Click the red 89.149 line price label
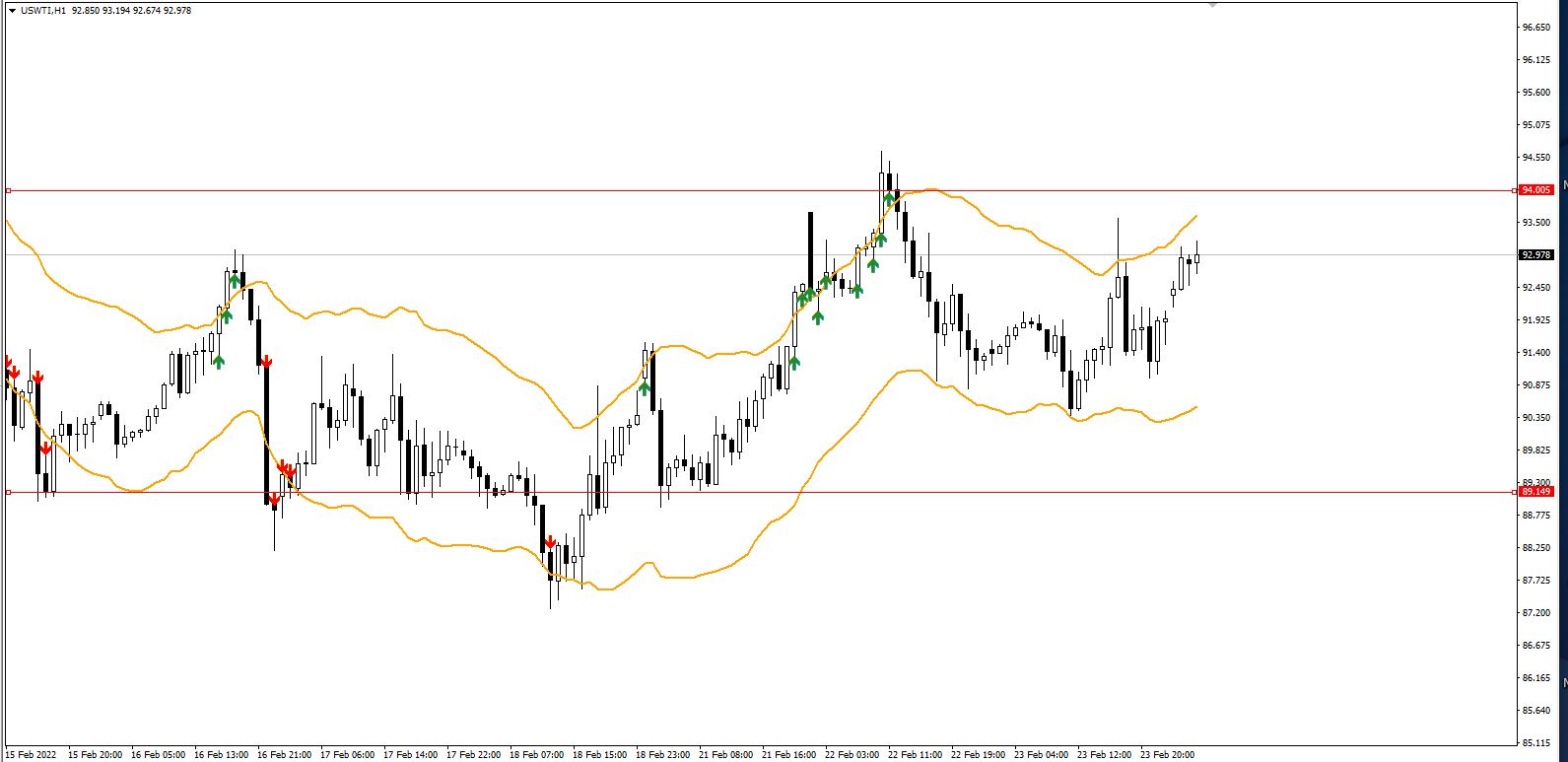Image resolution: width=1568 pixels, height=762 pixels. point(1536,491)
